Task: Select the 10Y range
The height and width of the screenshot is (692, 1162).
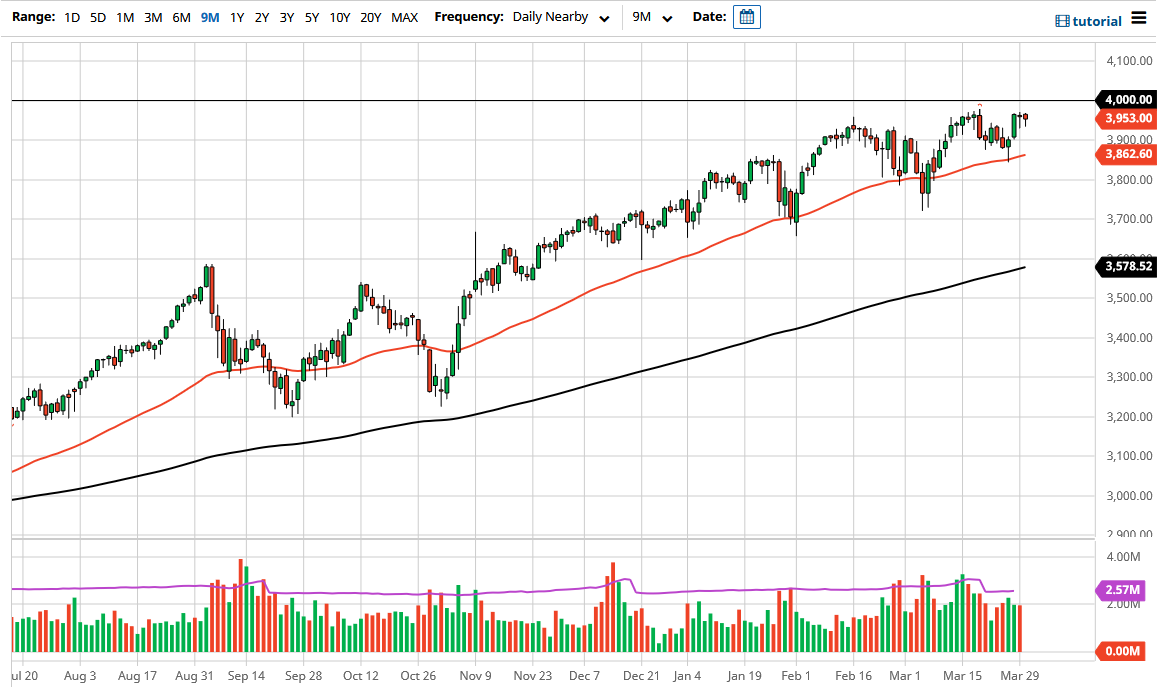Action: [x=340, y=17]
